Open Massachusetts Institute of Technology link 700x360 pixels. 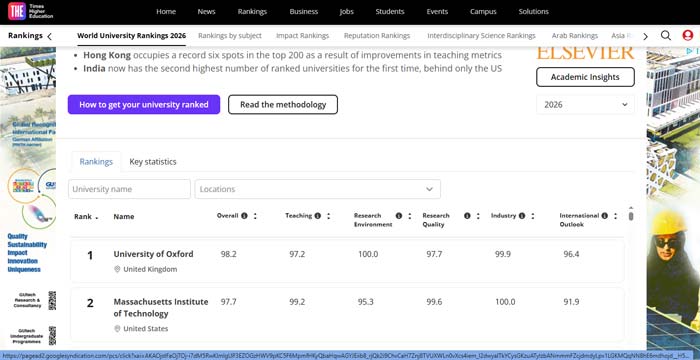pos(161,308)
